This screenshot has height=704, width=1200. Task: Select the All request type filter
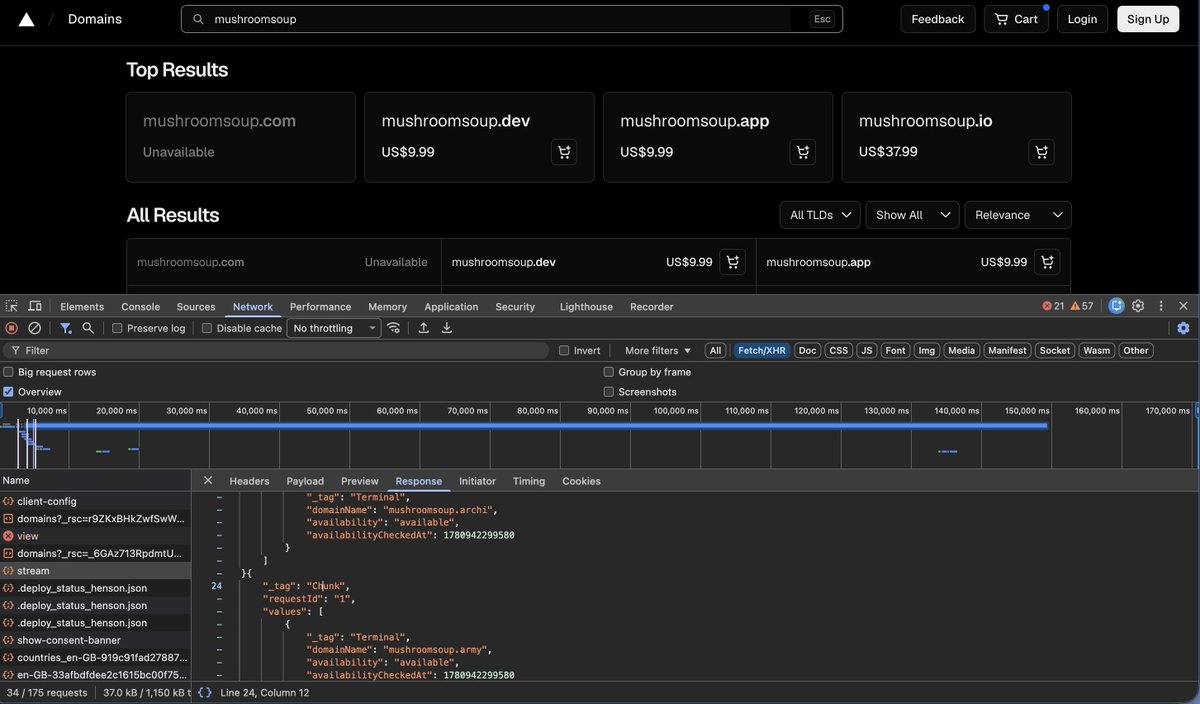[715, 350]
